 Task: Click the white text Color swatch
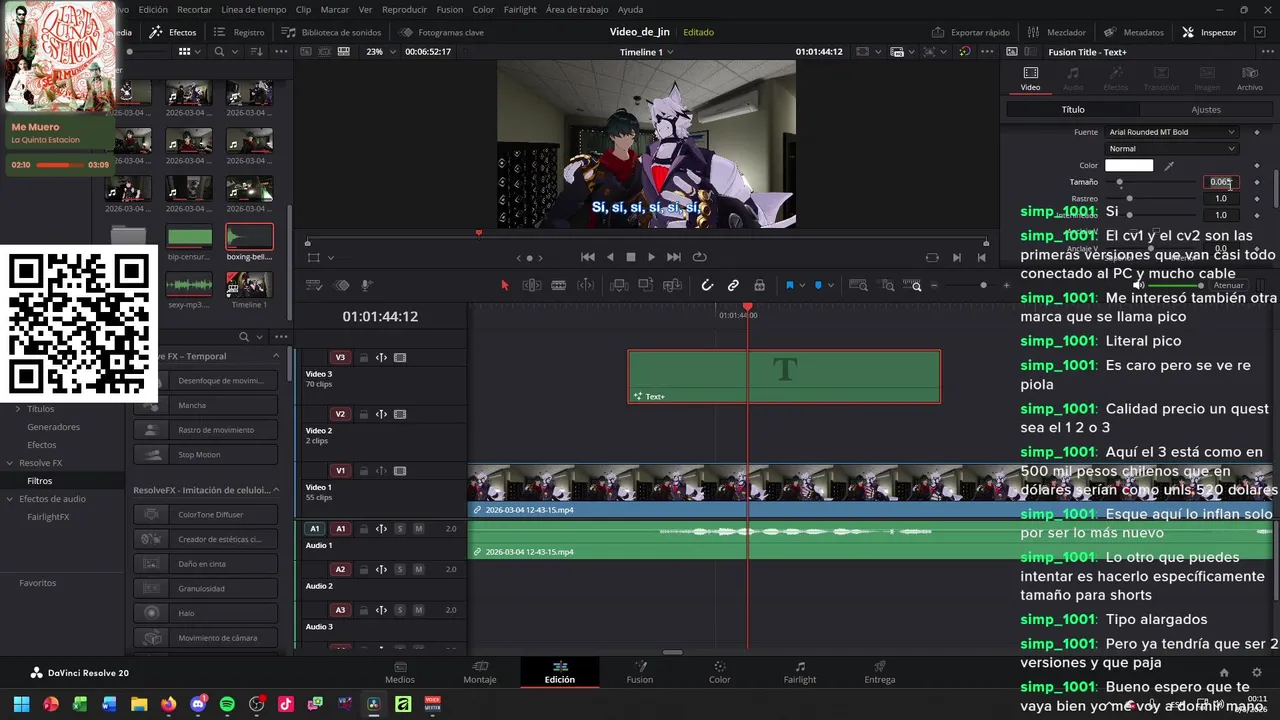tap(1128, 166)
